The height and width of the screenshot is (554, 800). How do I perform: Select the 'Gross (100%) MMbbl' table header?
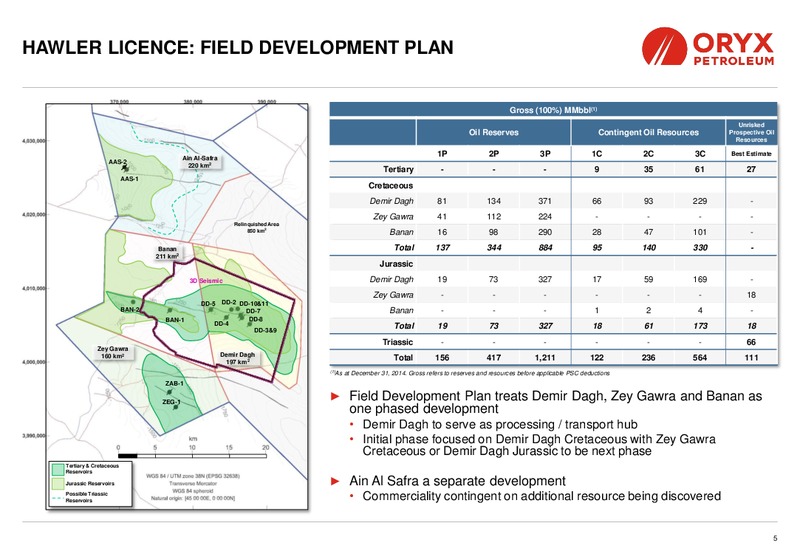553,110
